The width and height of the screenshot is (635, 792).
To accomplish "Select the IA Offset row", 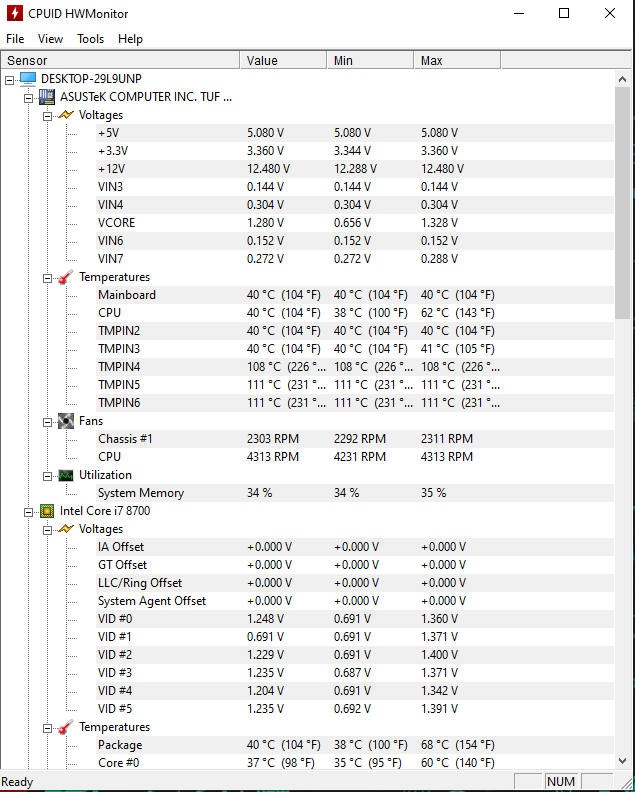I will pos(355,547).
